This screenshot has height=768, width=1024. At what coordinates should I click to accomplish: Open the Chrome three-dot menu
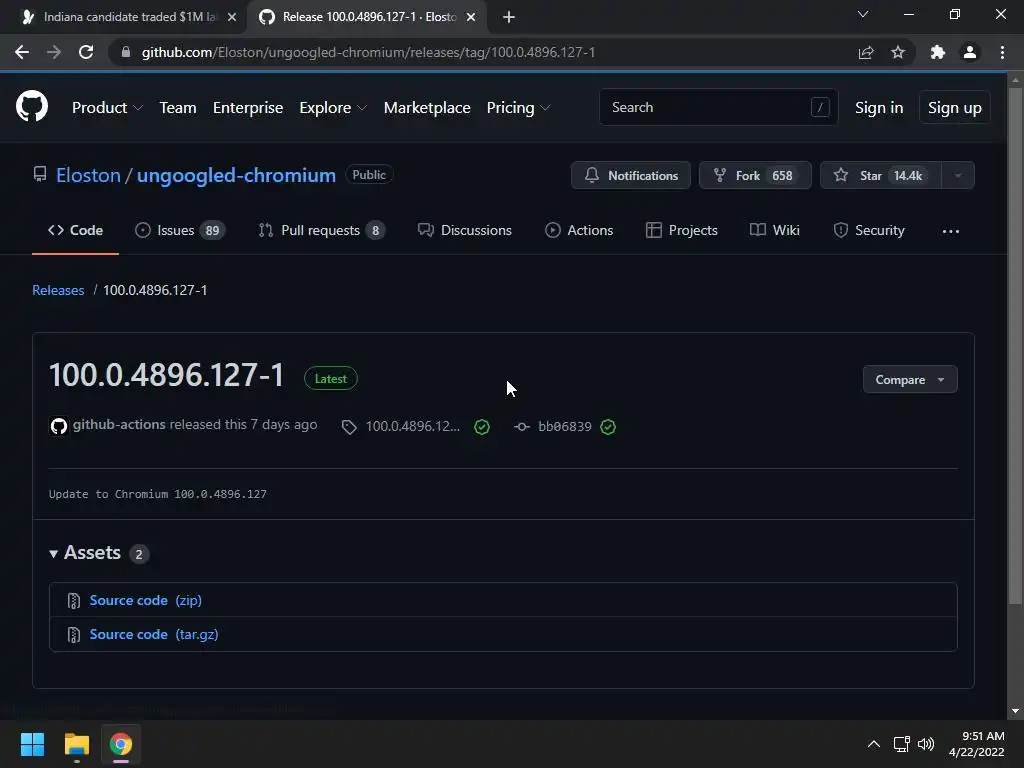point(1002,52)
